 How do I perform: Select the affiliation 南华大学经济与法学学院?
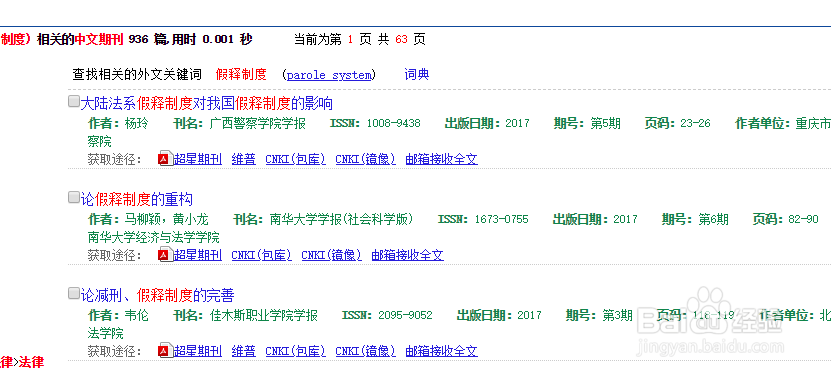[x=153, y=237]
